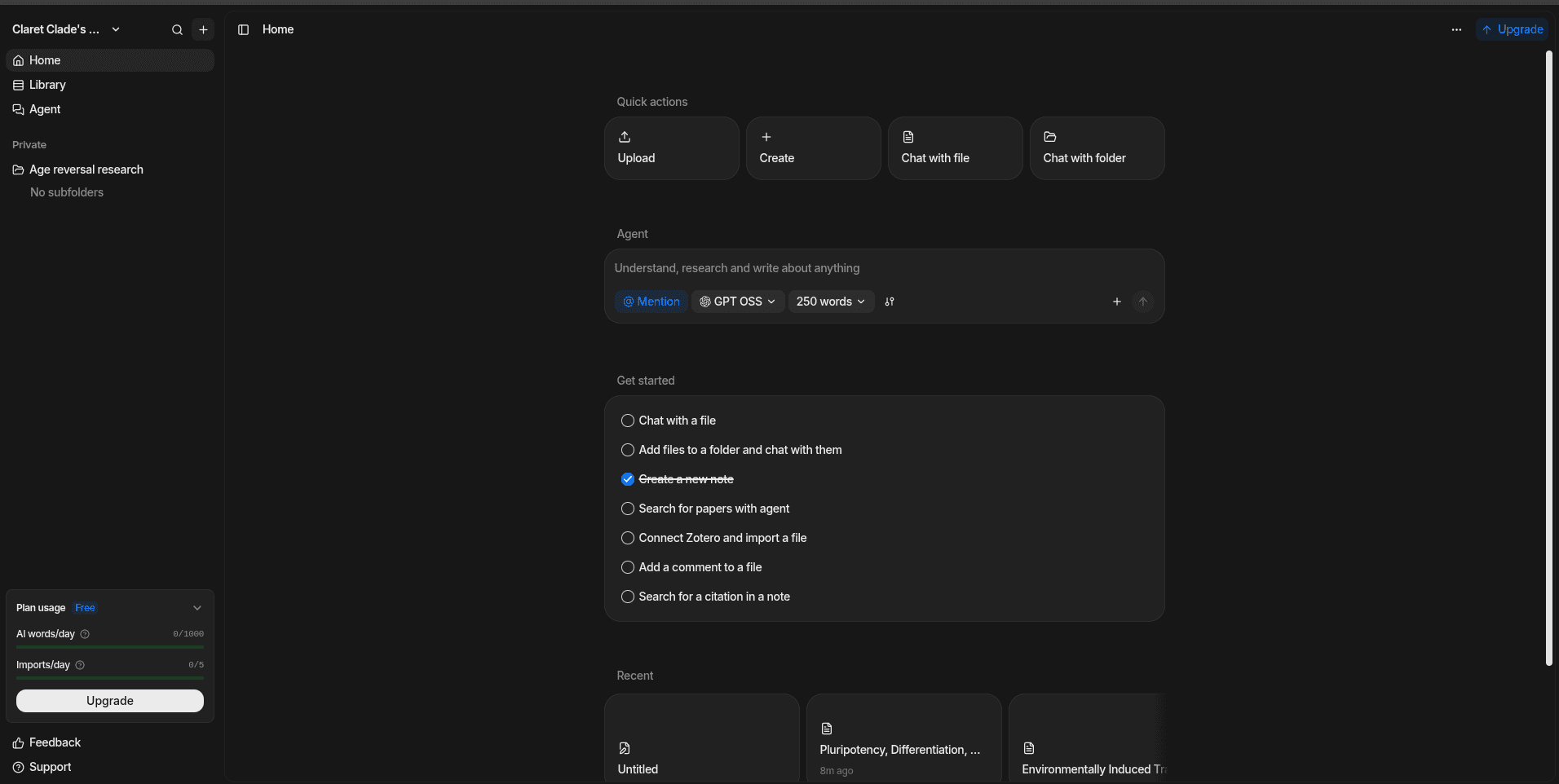This screenshot has width=1559, height=784.
Task: Click the plus icon beside search
Action: point(203,30)
